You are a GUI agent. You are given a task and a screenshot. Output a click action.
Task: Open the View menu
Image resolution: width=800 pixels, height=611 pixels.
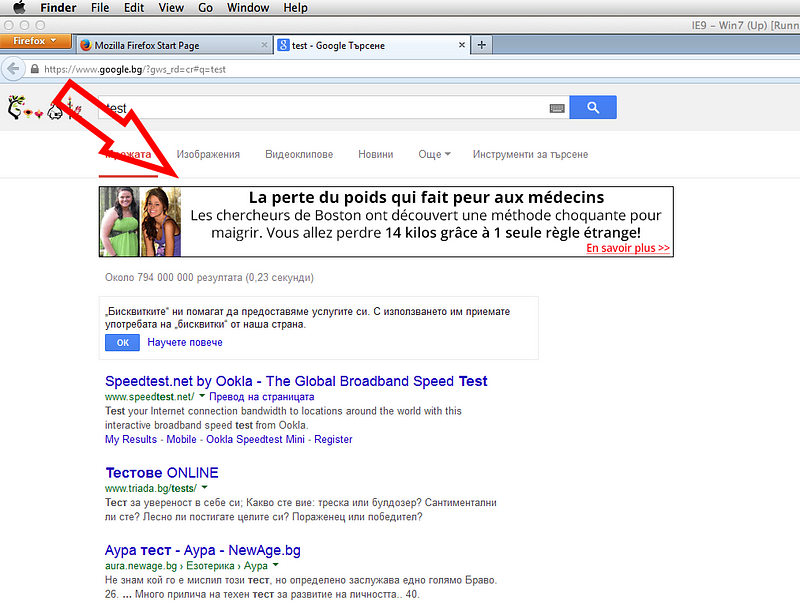point(171,8)
